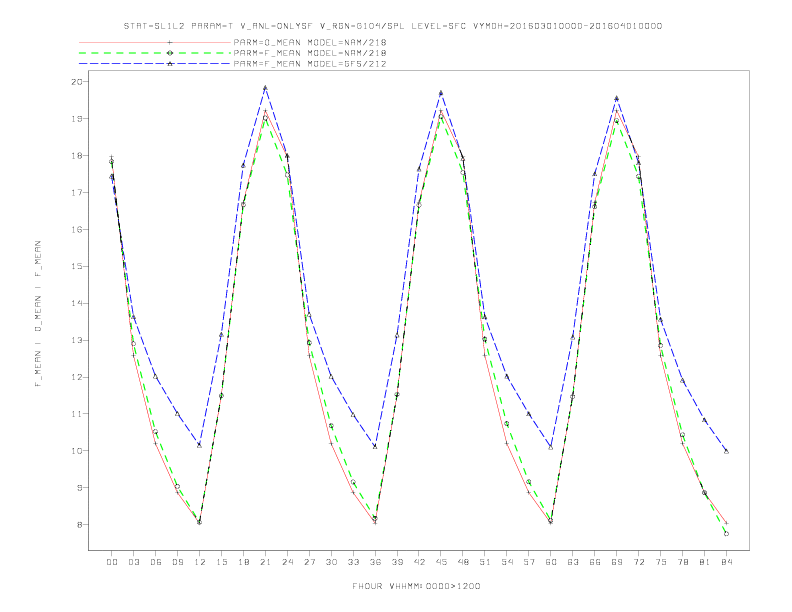The image size is (792, 612).
Task: Click the green dashed line sample in legend
Action: click(155, 53)
